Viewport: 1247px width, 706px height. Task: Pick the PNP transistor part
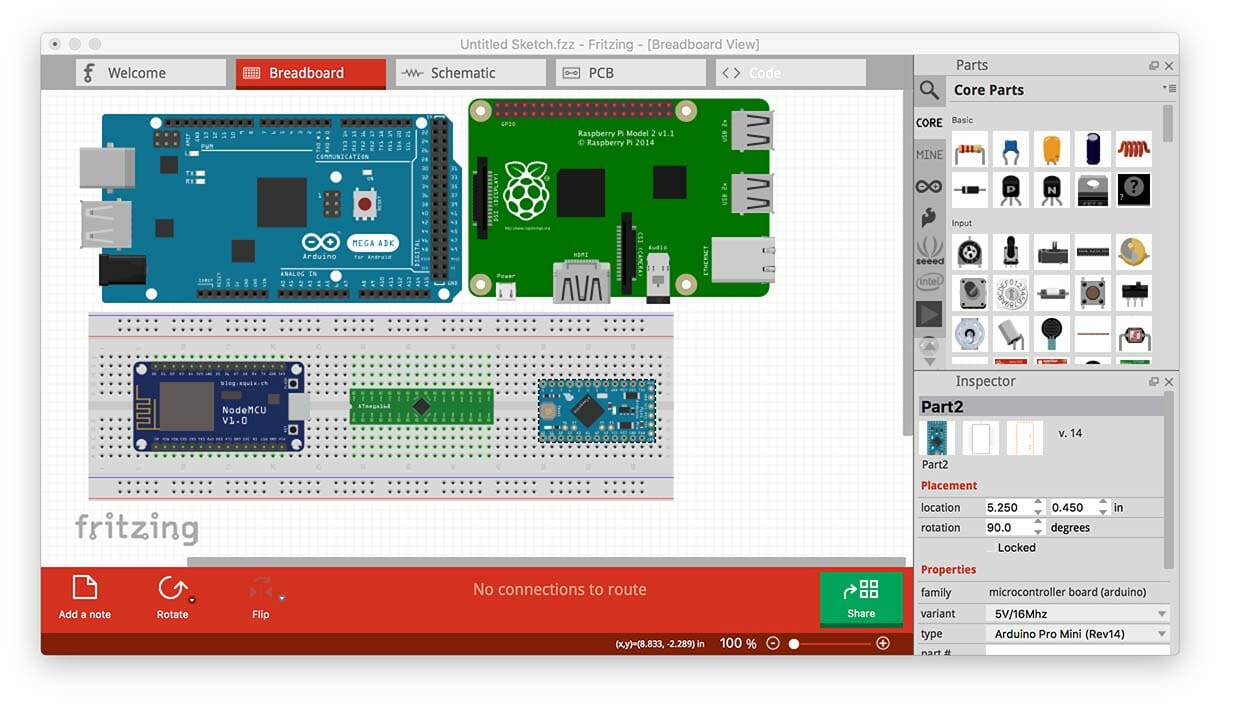coord(1010,190)
